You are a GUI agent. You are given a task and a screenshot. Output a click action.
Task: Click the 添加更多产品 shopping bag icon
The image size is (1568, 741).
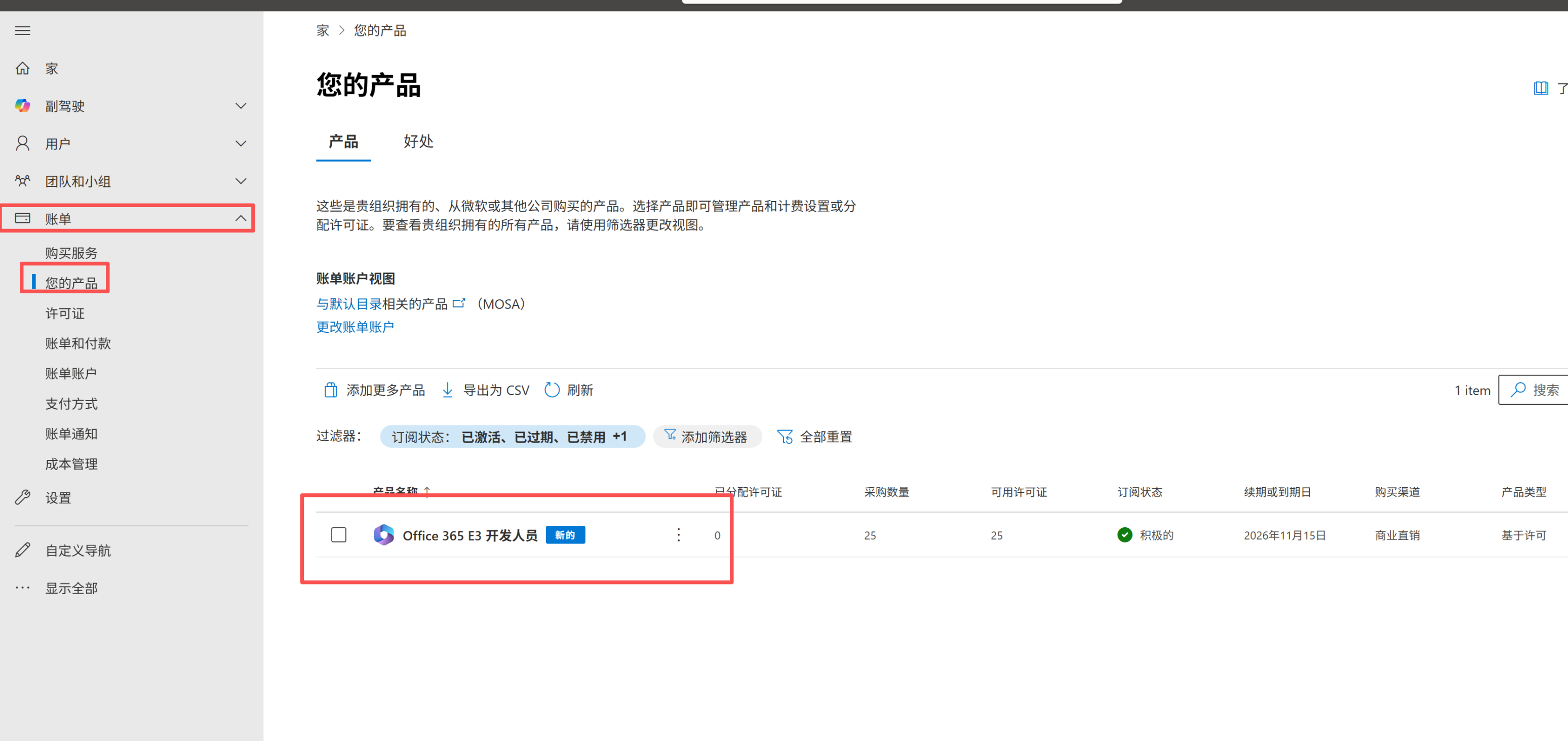[331, 389]
